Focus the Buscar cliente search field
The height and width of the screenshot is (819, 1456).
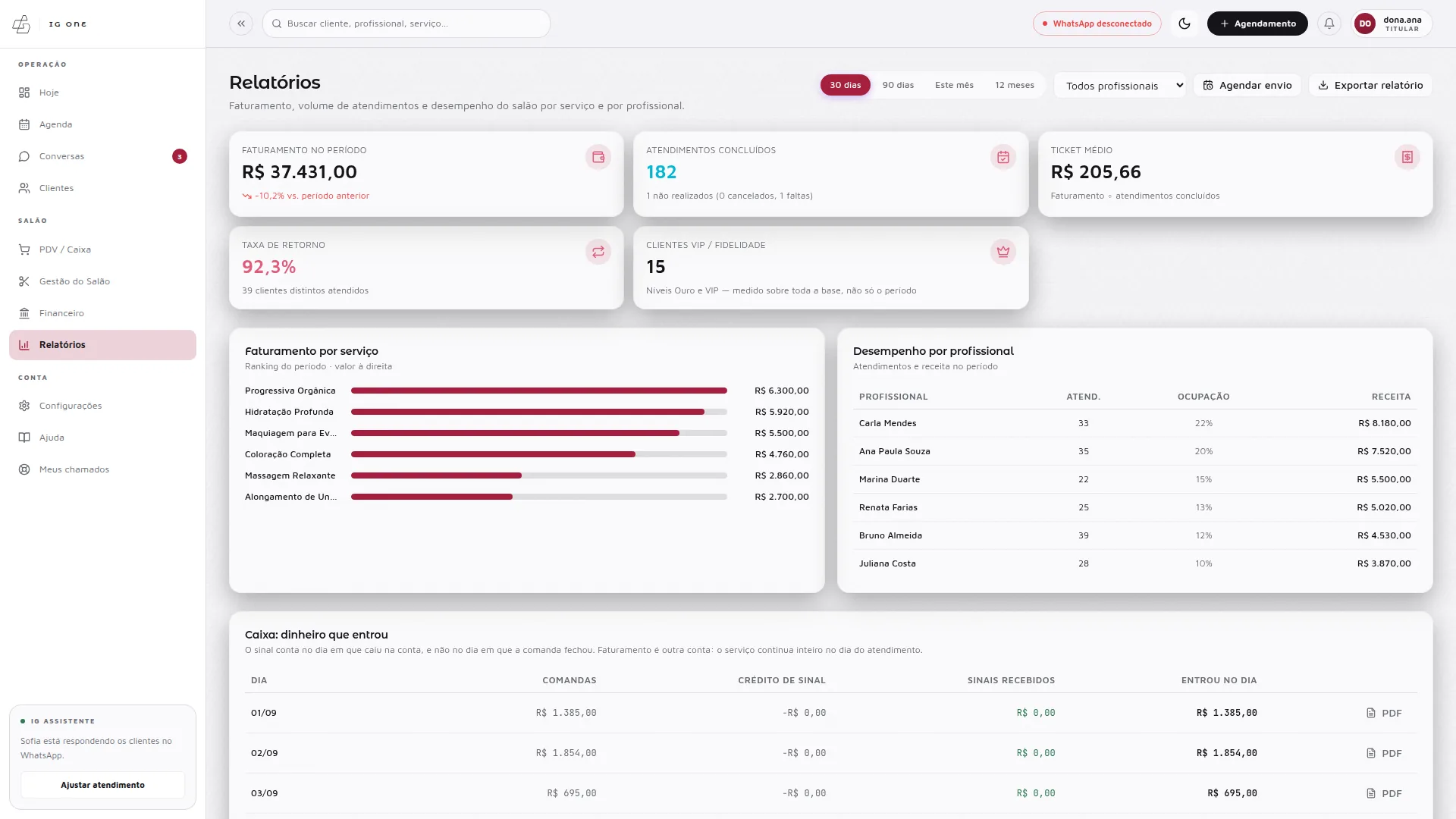[x=406, y=24]
